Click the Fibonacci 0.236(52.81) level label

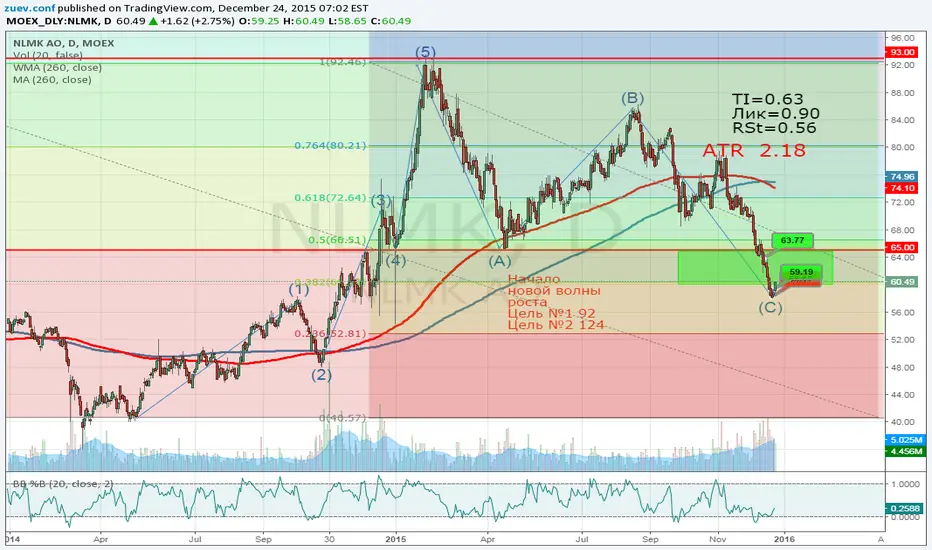tap(330, 334)
